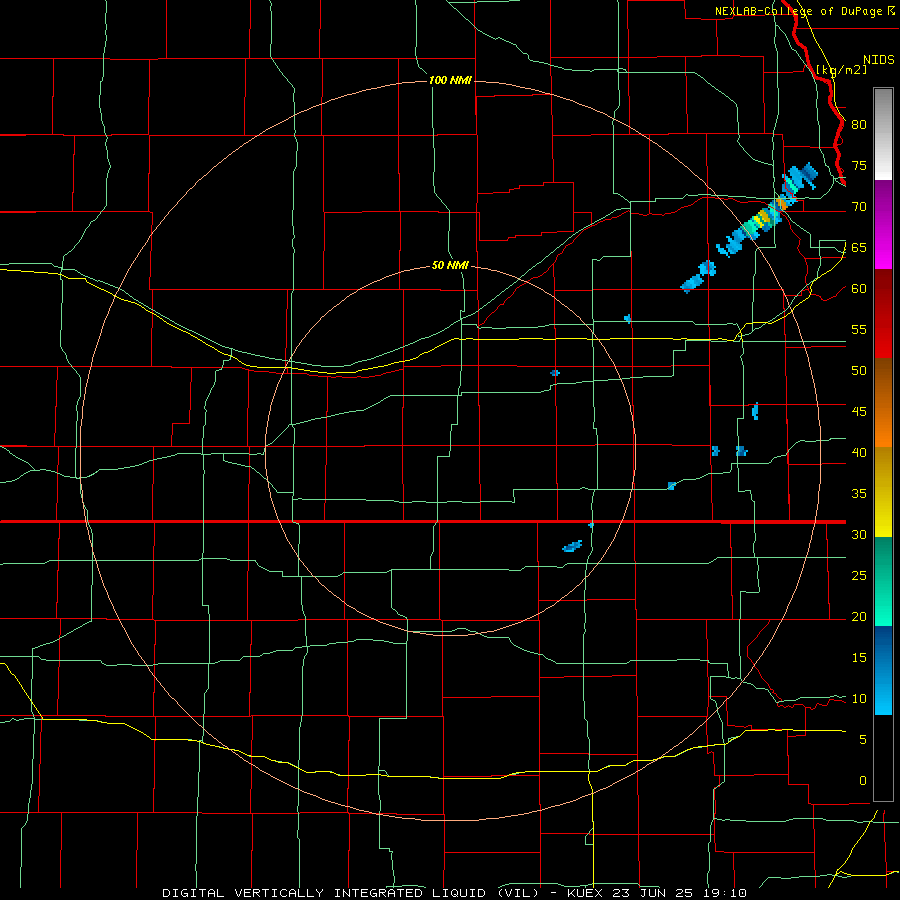This screenshot has height=900, width=900.
Task: Click the 75 value on the color scale
Action: pos(859,165)
